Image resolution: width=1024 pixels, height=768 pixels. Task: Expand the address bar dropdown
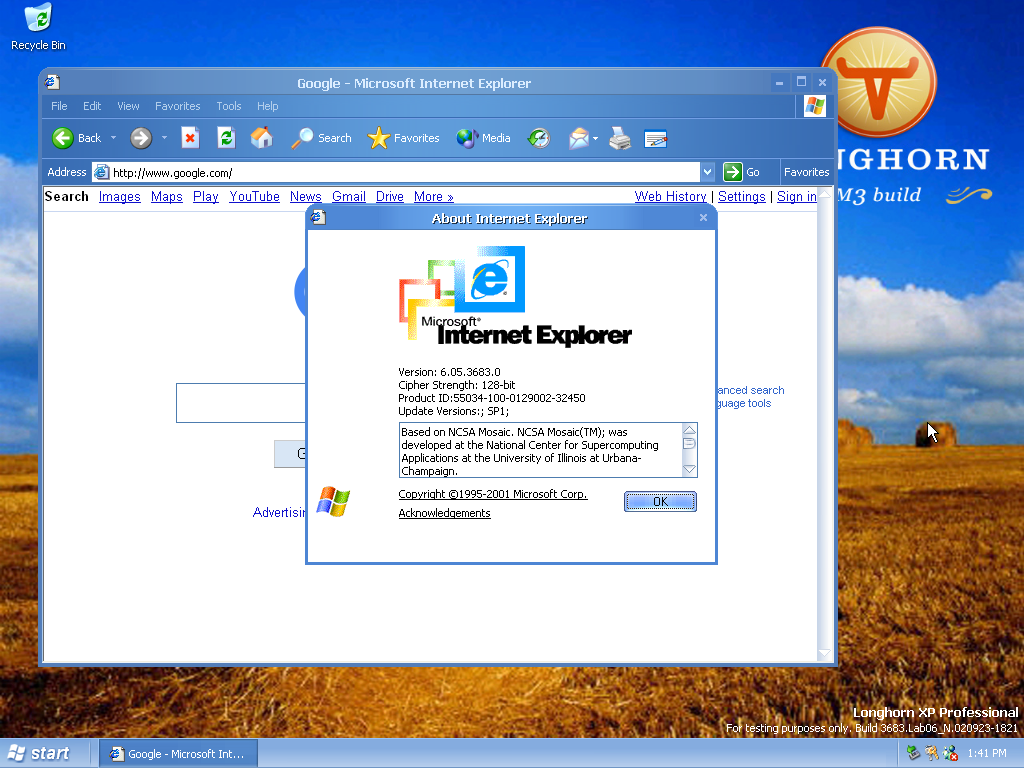(x=707, y=172)
